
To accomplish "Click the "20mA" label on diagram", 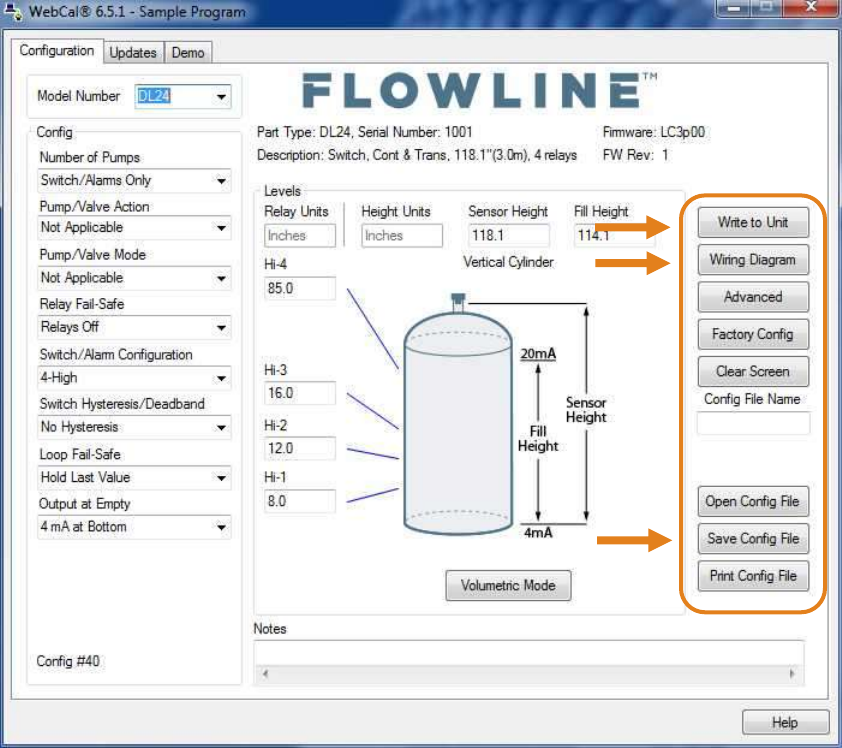I will coord(538,354).
